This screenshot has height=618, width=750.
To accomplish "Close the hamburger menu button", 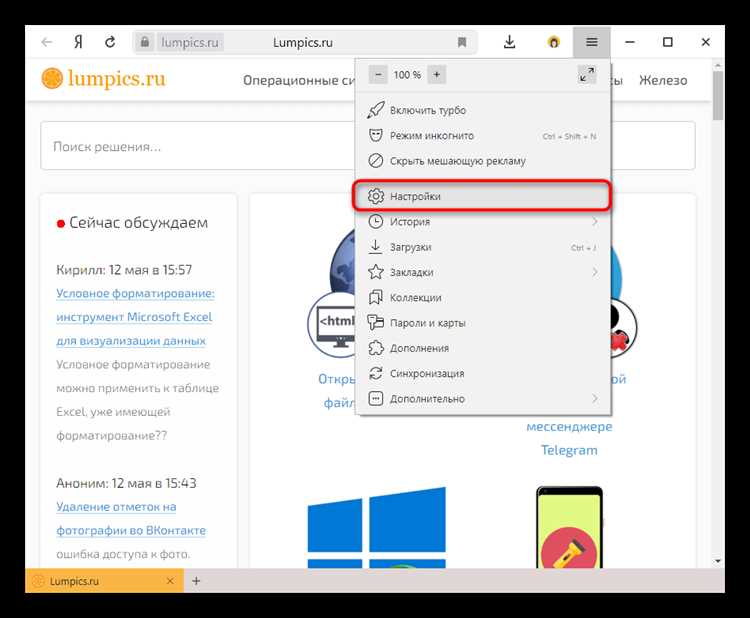I will [592, 42].
